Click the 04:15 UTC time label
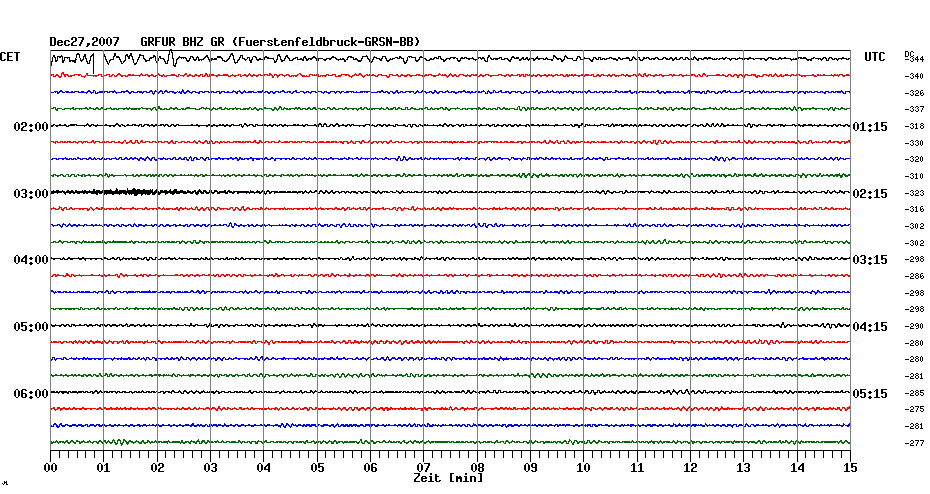930x494 pixels. [x=870, y=327]
